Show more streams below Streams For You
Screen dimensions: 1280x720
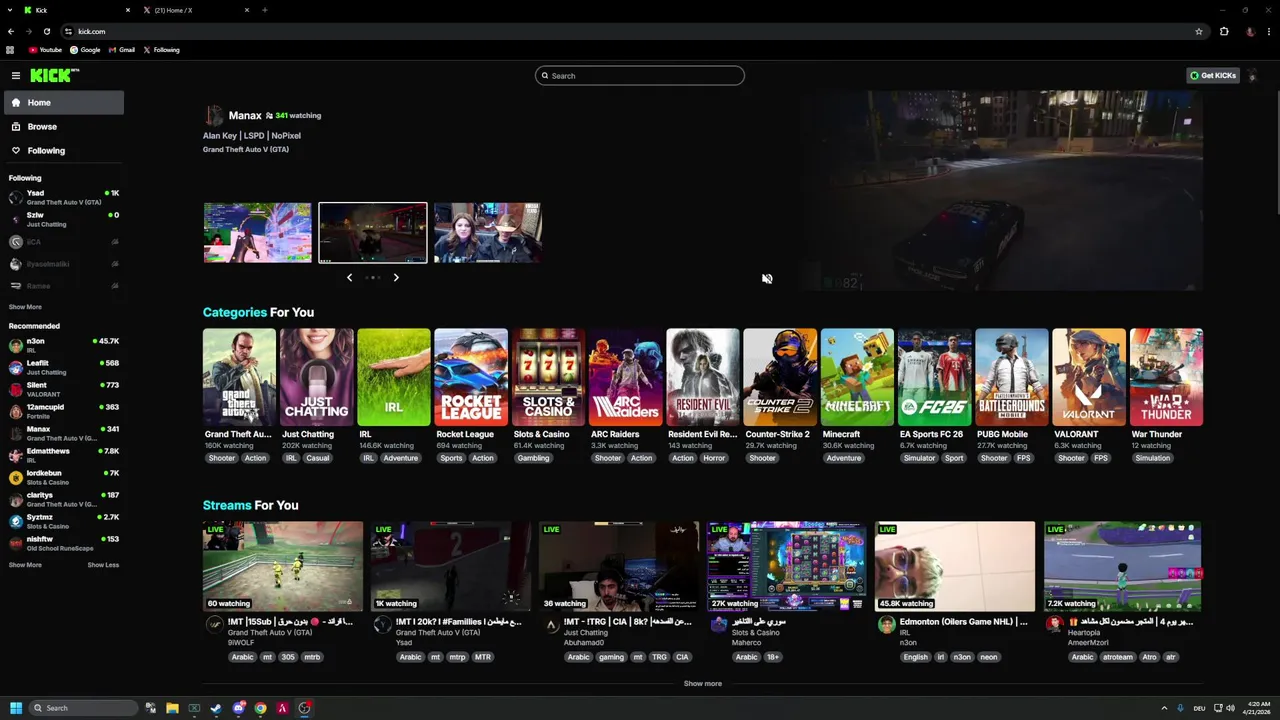702,684
